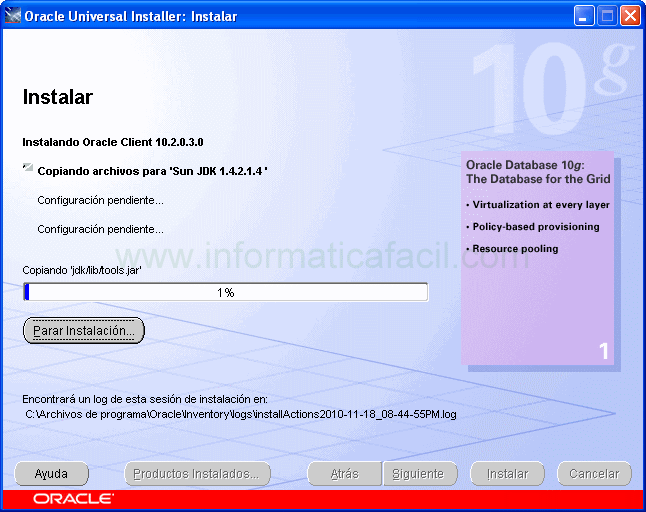Open Ayuda help button

pos(51,474)
